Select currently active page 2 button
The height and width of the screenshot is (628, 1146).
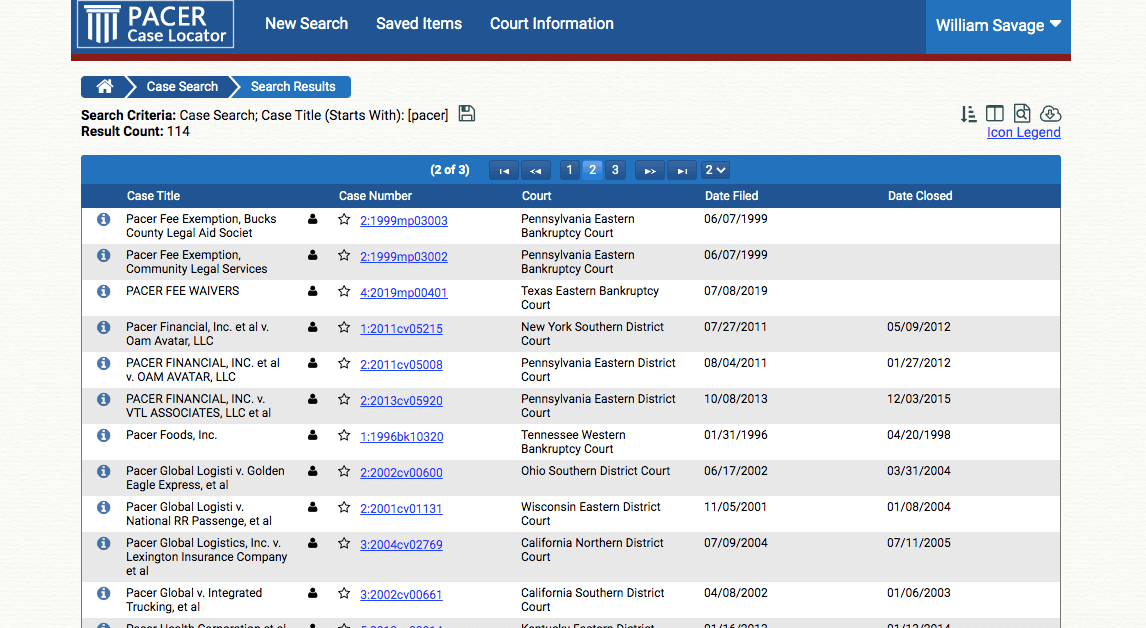tap(593, 170)
